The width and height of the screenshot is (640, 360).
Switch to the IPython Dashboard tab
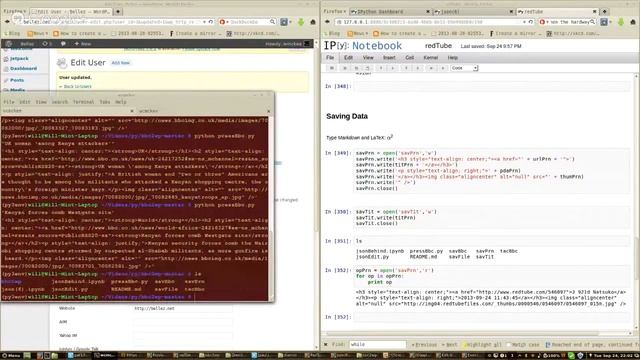point(391,11)
